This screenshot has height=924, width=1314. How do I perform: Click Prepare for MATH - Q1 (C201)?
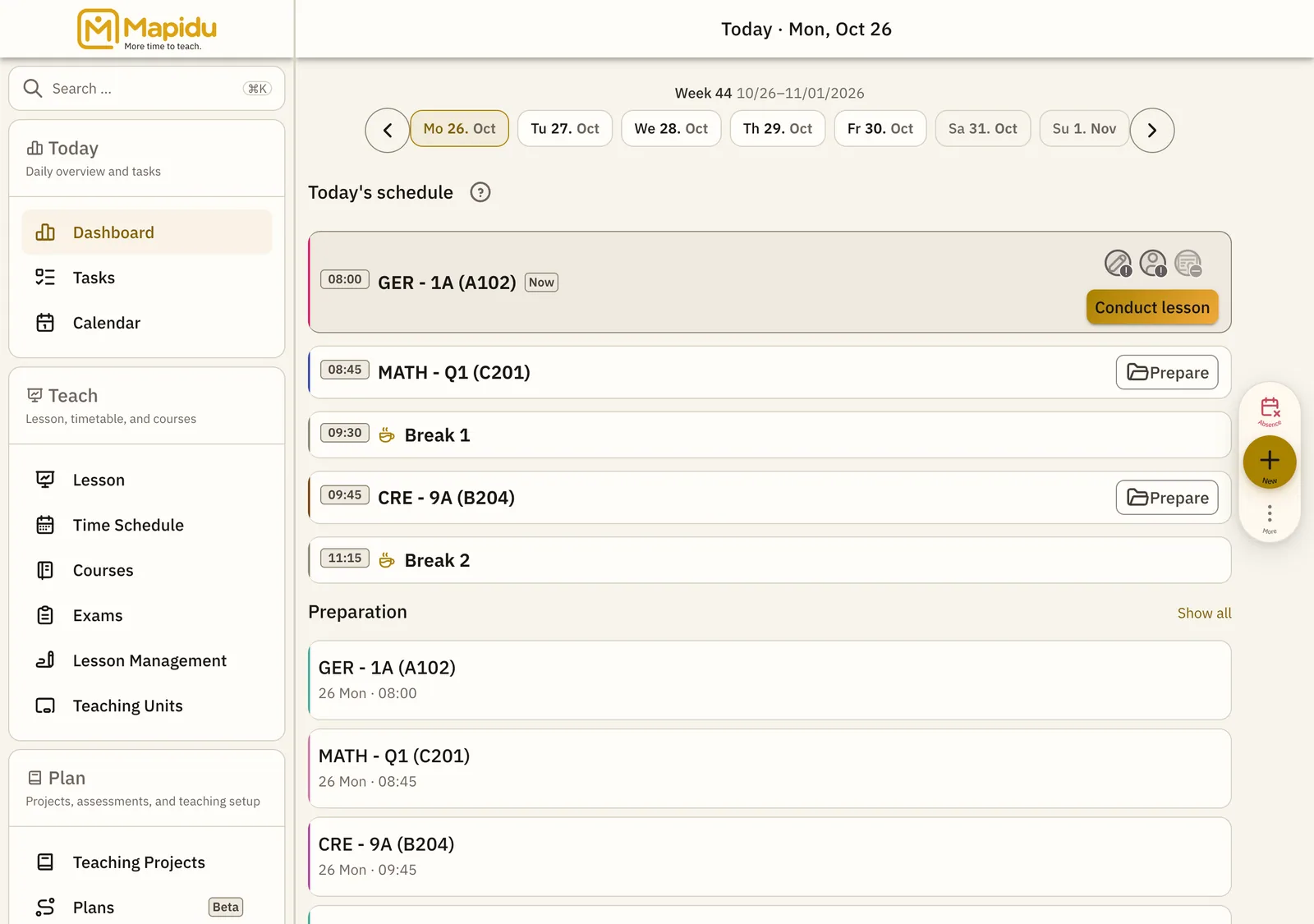pyautogui.click(x=1167, y=372)
